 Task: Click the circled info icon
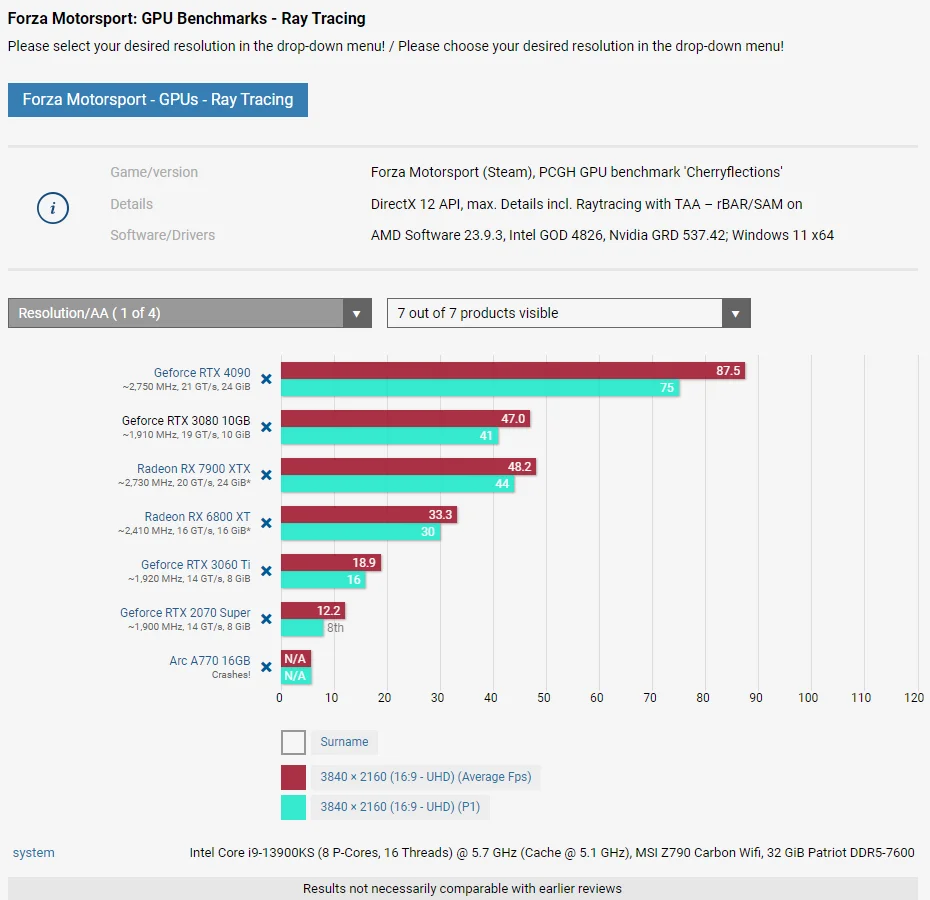[53, 208]
